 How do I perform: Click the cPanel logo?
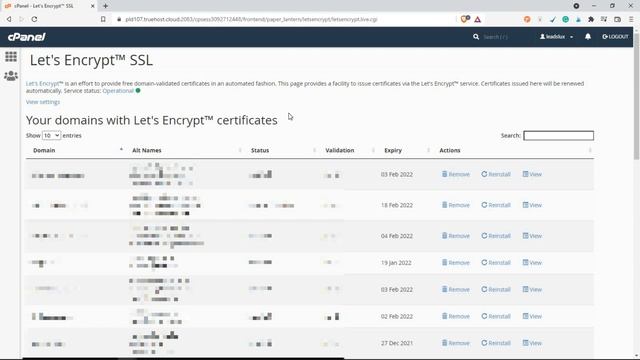tap(27, 37)
